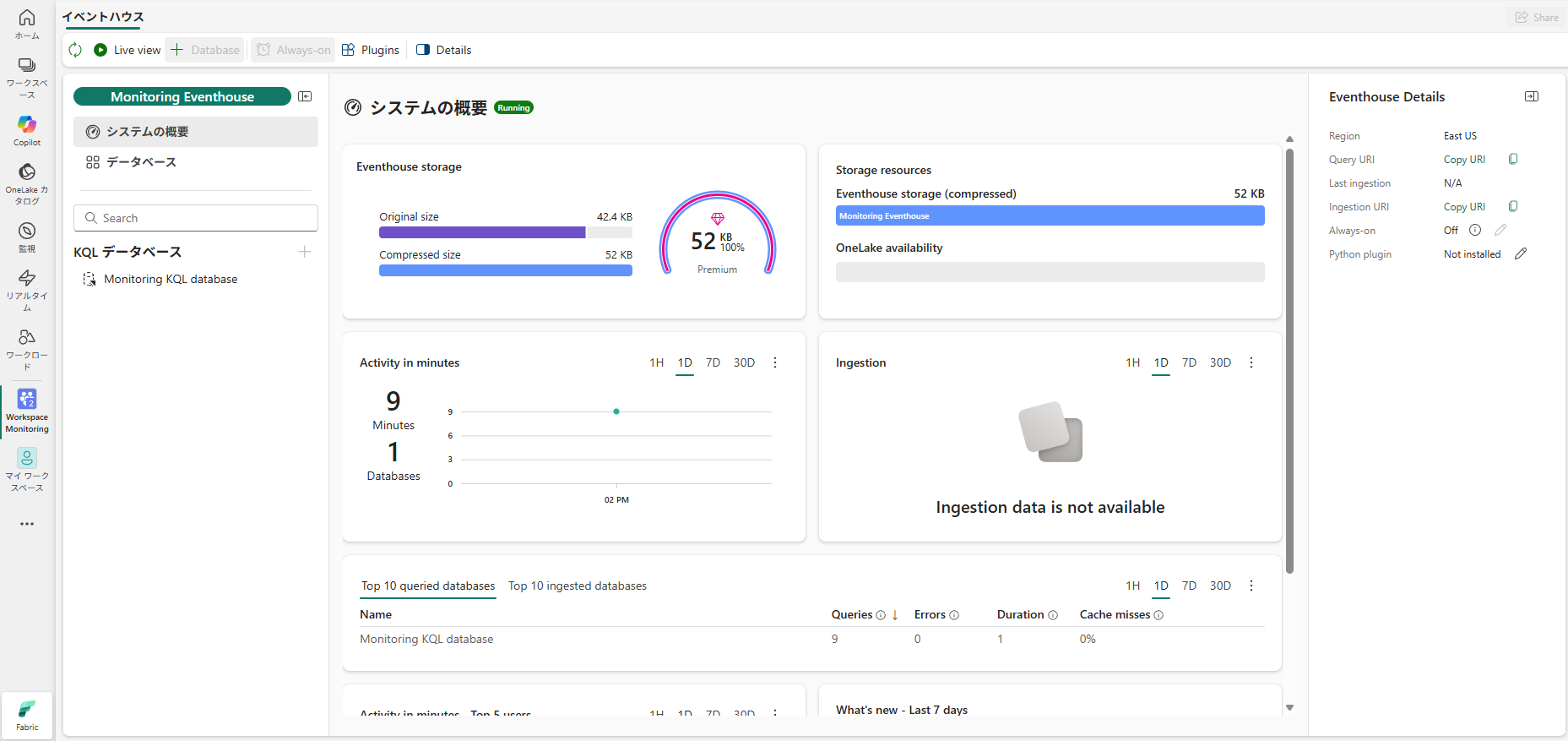Select 30D range in Ingestion card
Screen dimensions: 1568x741
coord(1220,362)
